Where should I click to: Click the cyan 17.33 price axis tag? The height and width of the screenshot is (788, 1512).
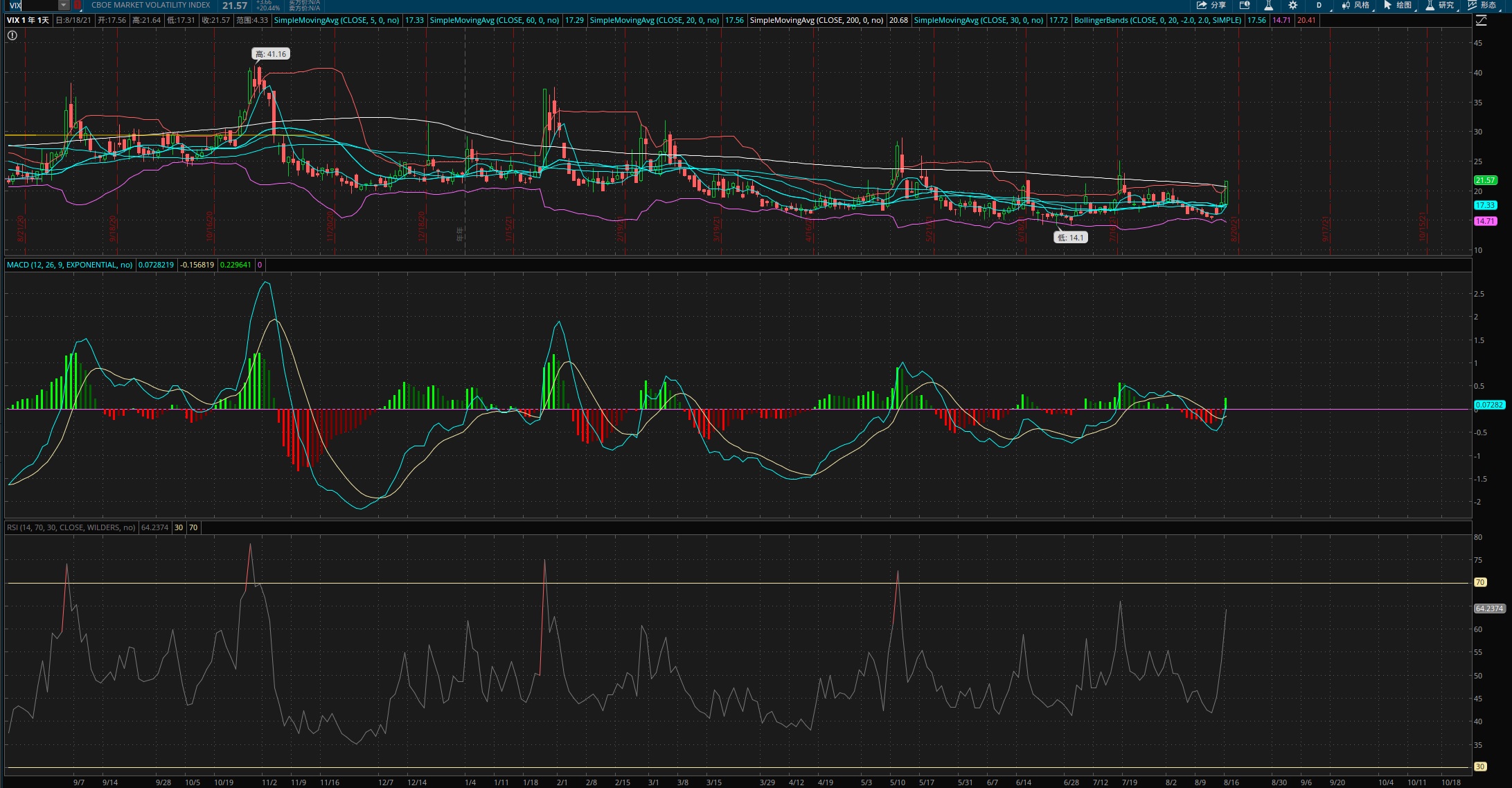pyautogui.click(x=1486, y=205)
